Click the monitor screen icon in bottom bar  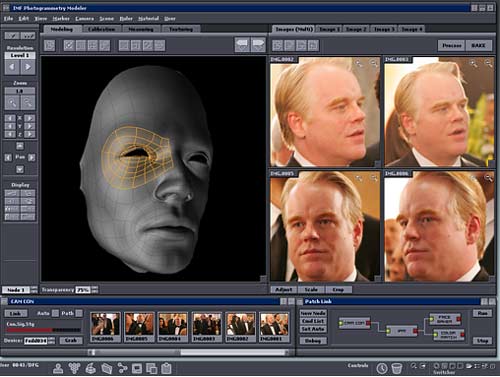137,368
